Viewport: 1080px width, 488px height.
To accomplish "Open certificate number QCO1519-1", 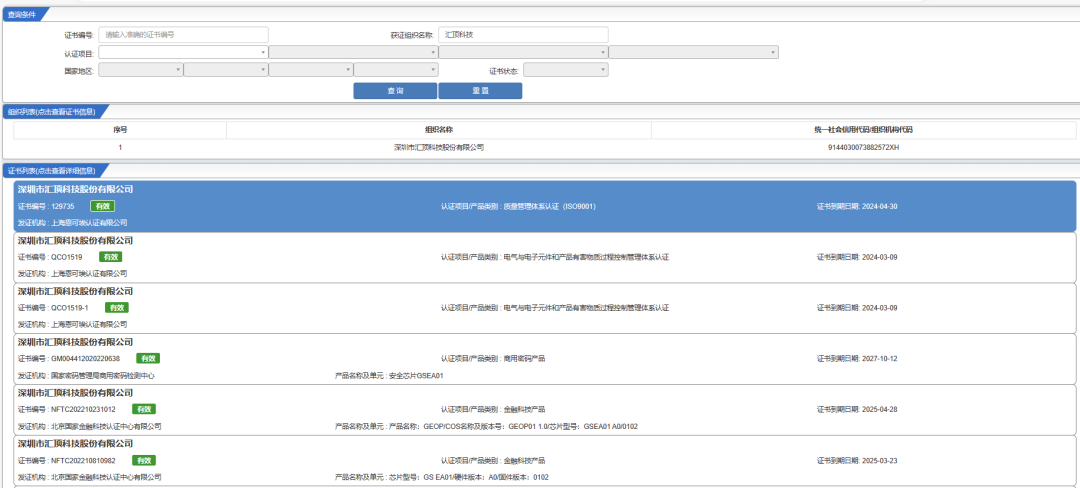I will (x=70, y=308).
